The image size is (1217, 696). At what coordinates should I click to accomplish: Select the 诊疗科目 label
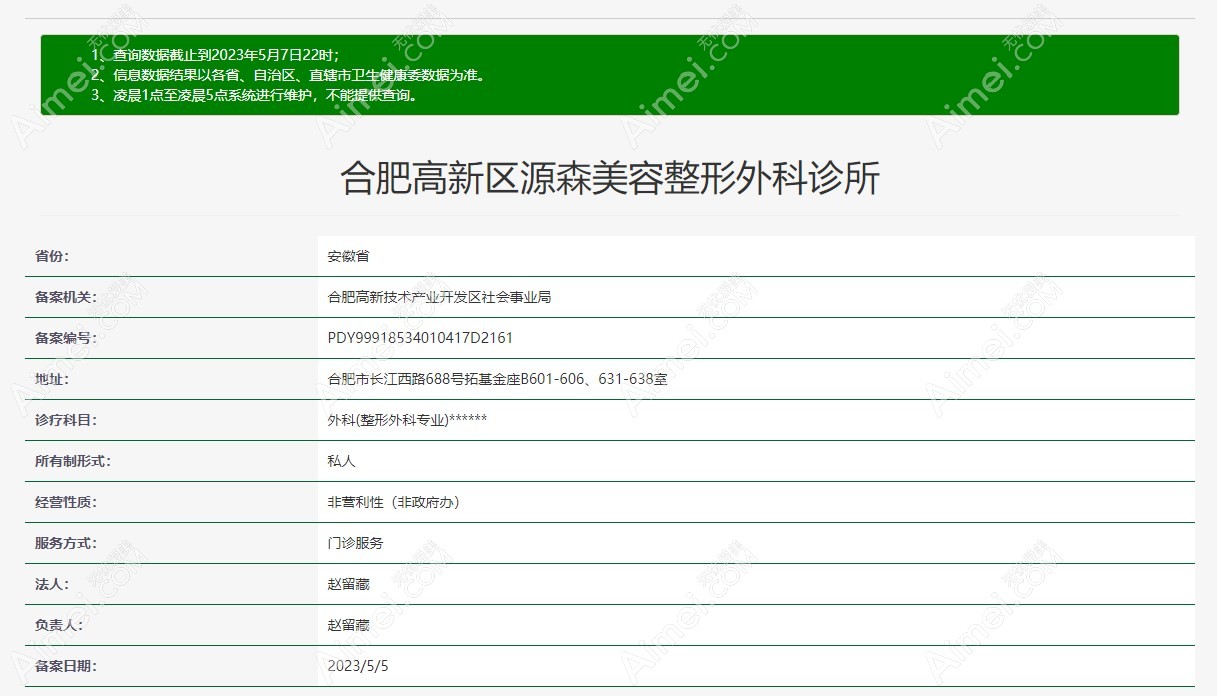(66, 420)
